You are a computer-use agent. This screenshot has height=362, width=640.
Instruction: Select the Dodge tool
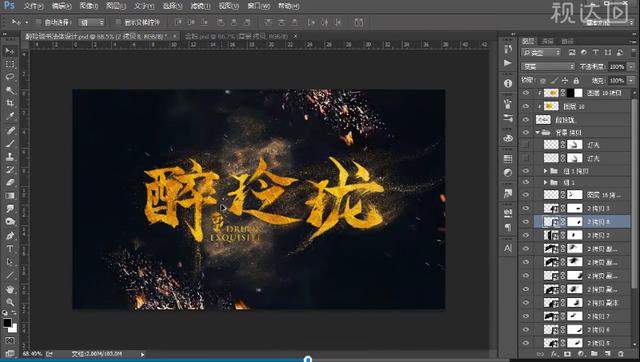[10, 222]
